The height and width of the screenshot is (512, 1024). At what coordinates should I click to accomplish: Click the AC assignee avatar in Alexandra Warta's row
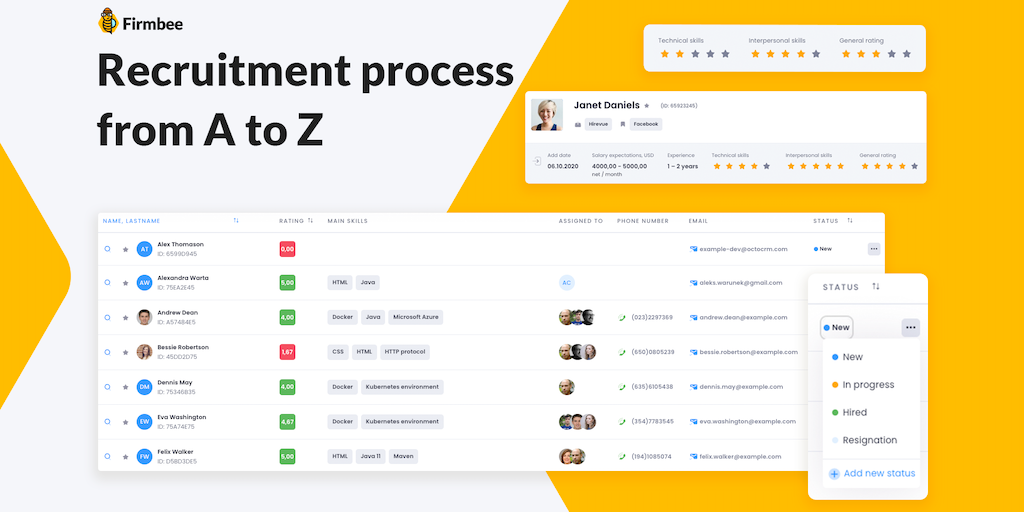(567, 283)
